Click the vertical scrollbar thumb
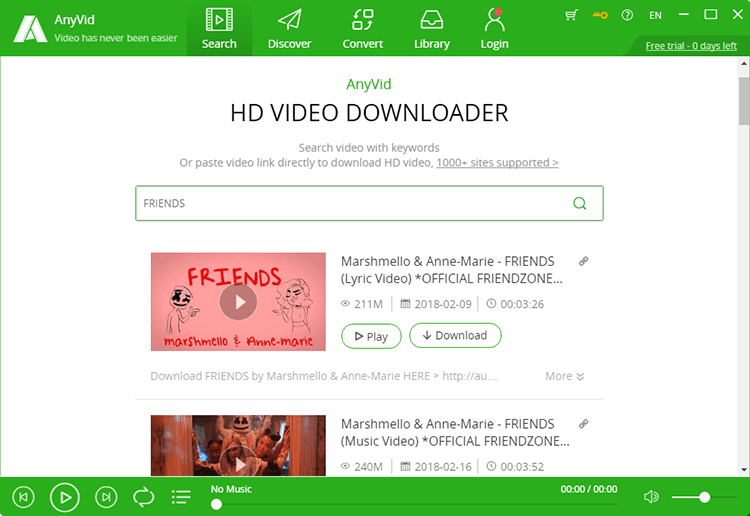 coord(744,101)
